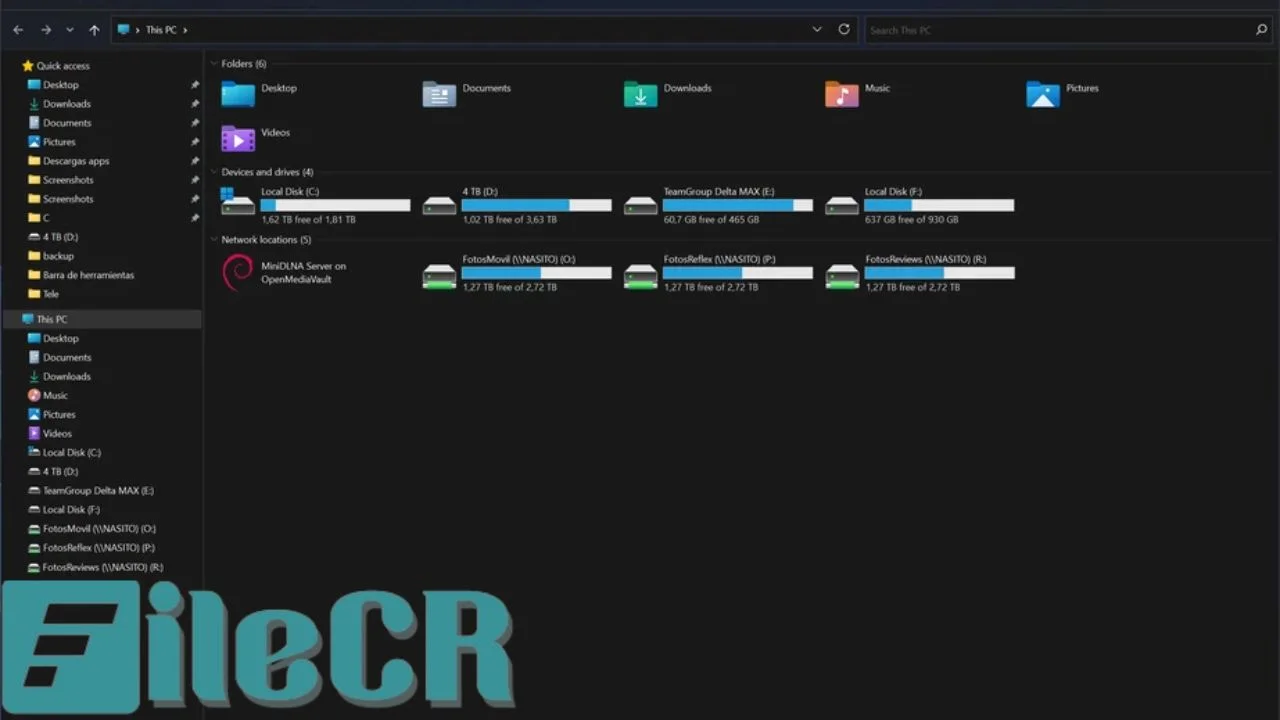The width and height of the screenshot is (1280, 720).
Task: Open FotosMovil (\\NASITO) (O:) in sidebar
Action: (x=99, y=529)
